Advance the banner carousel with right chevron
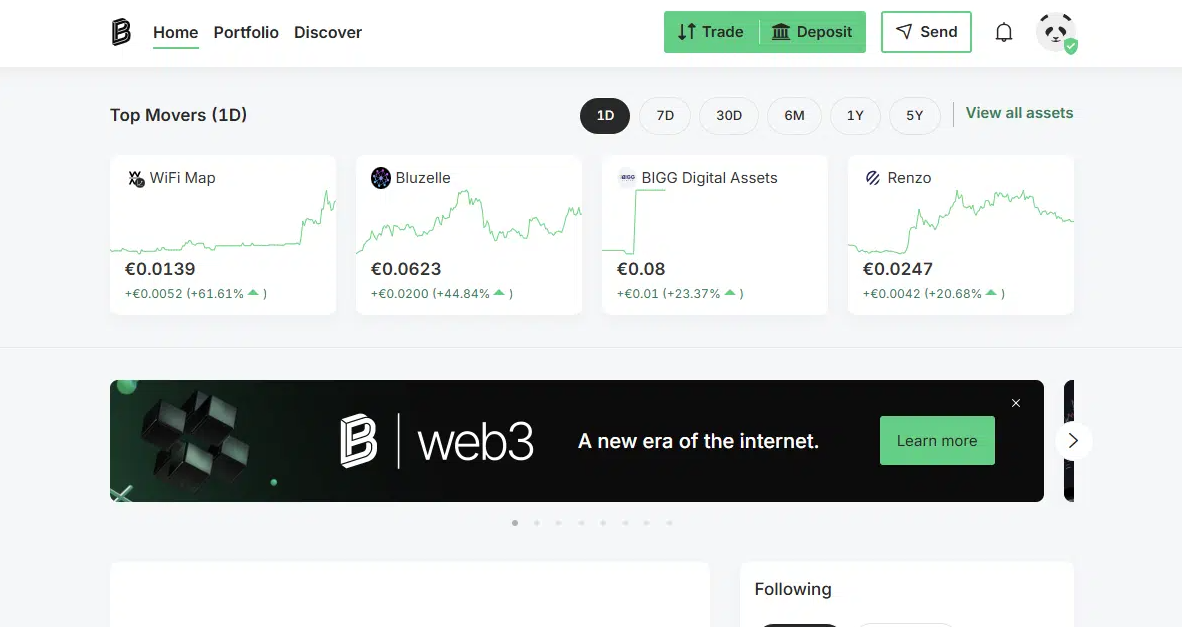This screenshot has width=1182, height=627. (1073, 440)
